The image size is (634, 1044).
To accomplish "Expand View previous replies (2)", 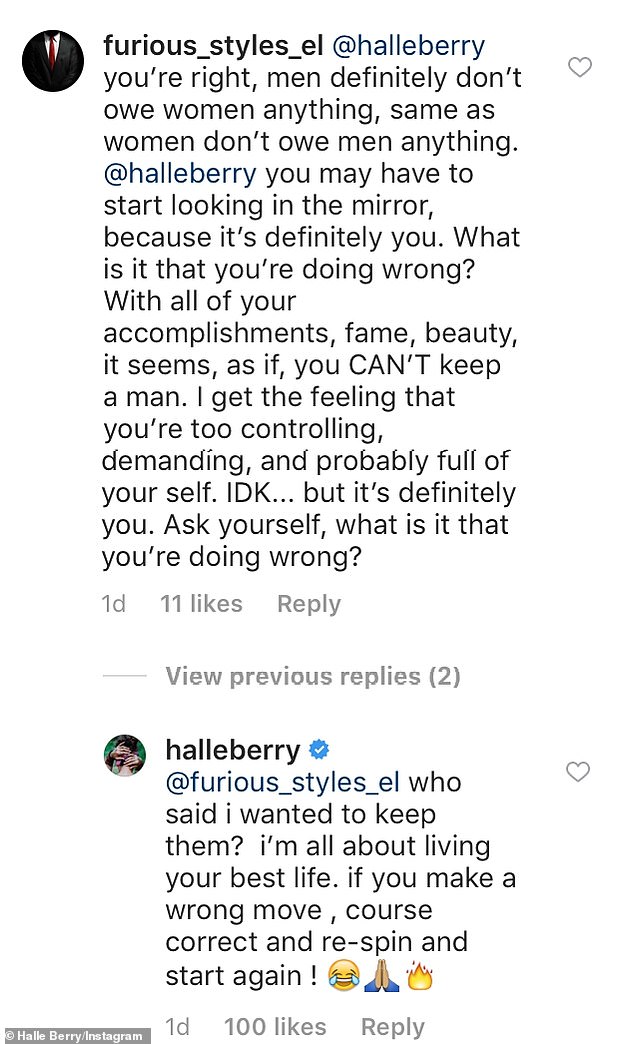I will click(x=312, y=676).
